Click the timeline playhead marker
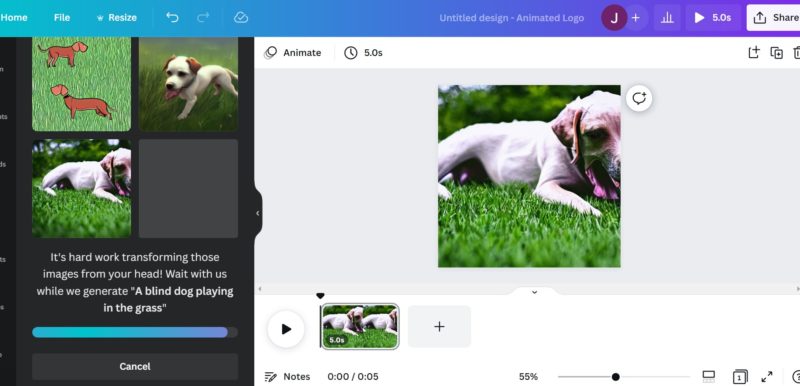Image resolution: width=800 pixels, height=386 pixels. (x=320, y=296)
